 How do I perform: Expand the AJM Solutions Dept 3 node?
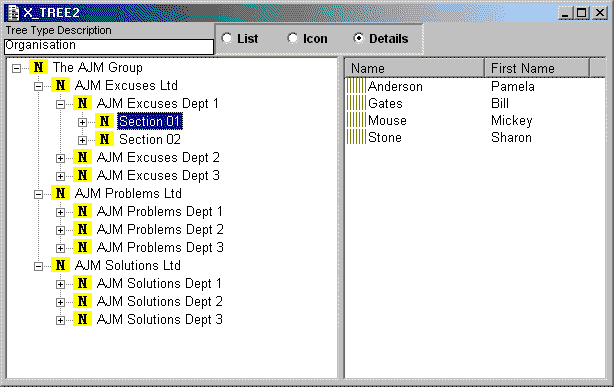pyautogui.click(x=60, y=321)
